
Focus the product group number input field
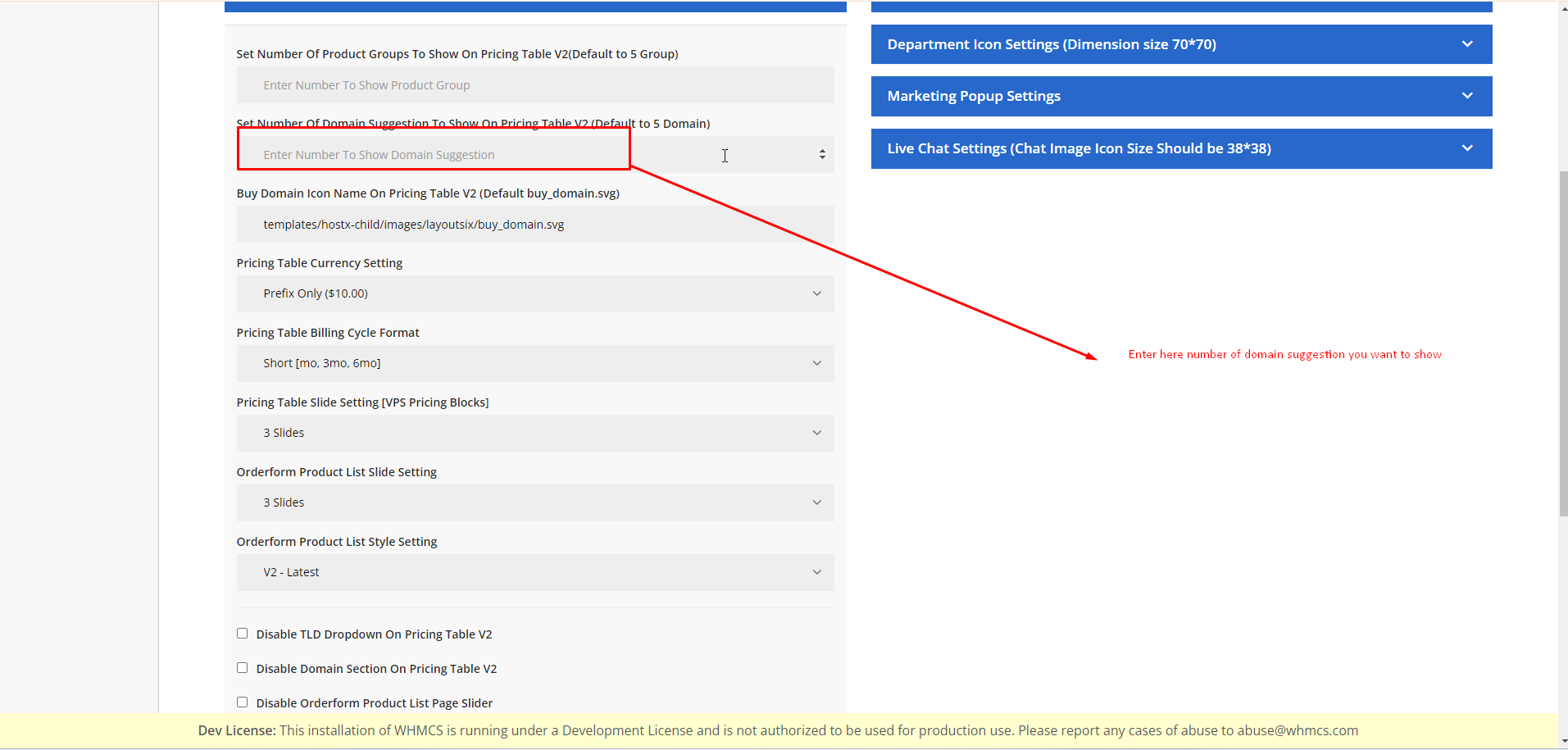534,85
